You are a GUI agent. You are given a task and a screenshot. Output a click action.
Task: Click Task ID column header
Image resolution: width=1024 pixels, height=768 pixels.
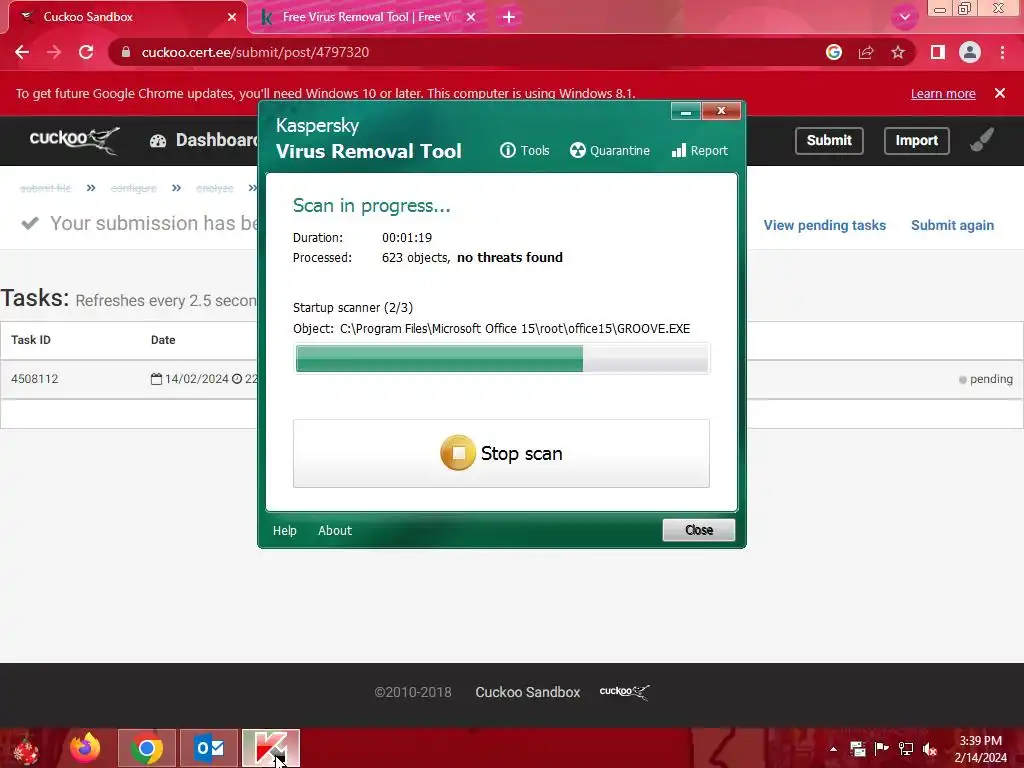point(31,340)
